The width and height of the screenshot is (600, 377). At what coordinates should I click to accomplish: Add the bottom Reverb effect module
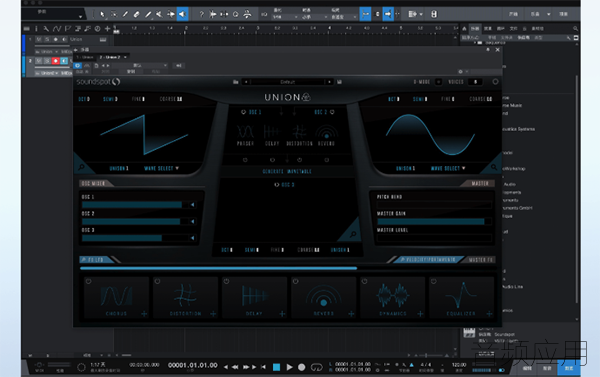351,314
